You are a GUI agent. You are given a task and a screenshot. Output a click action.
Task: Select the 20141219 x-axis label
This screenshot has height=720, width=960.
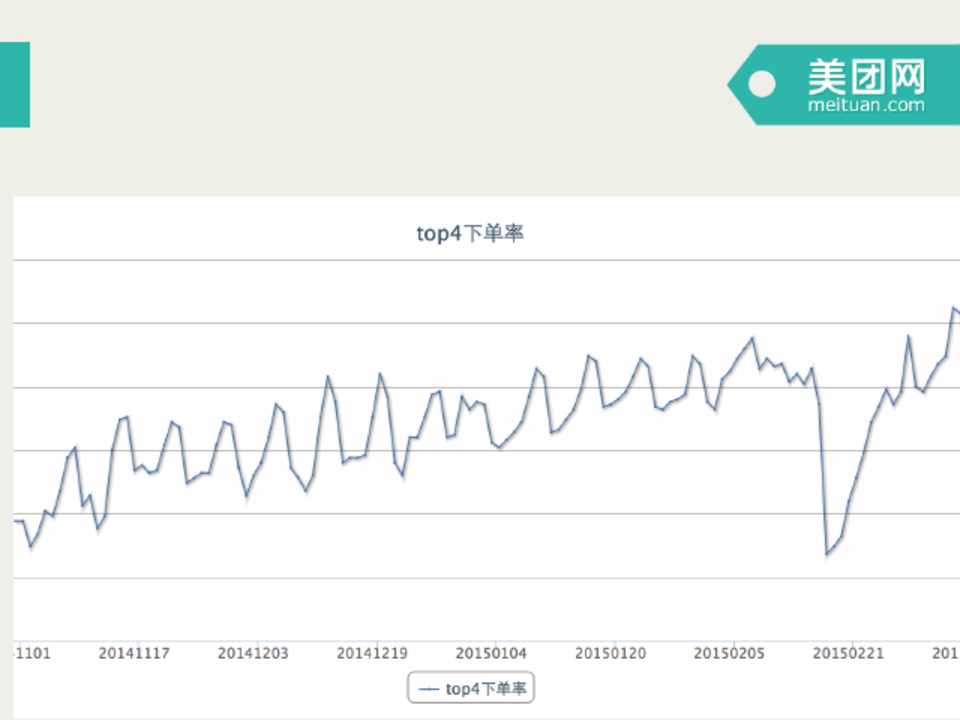point(372,654)
